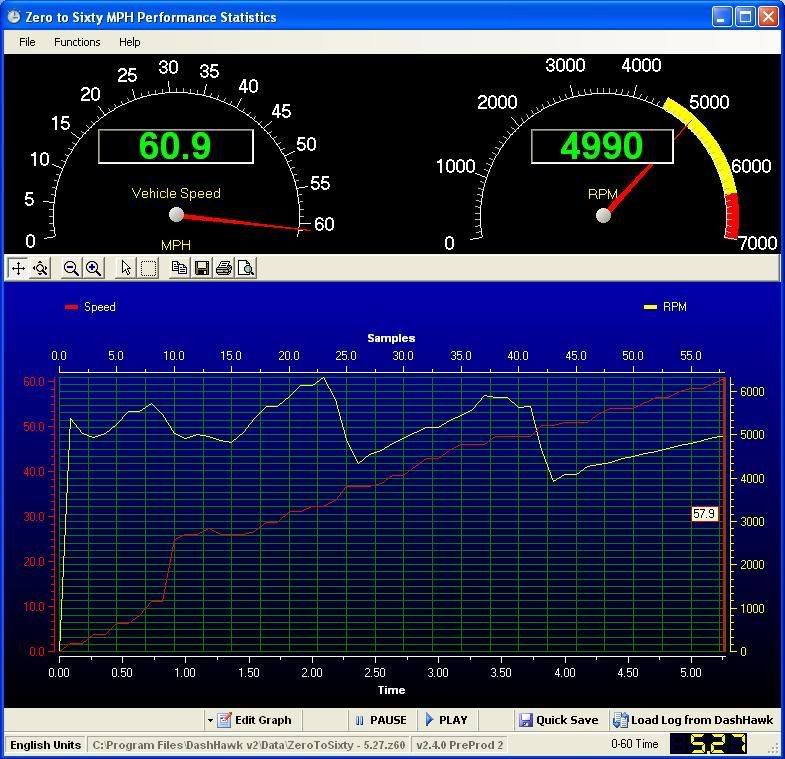Zoom in on the graph
This screenshot has width=785, height=759.
pos(94,268)
